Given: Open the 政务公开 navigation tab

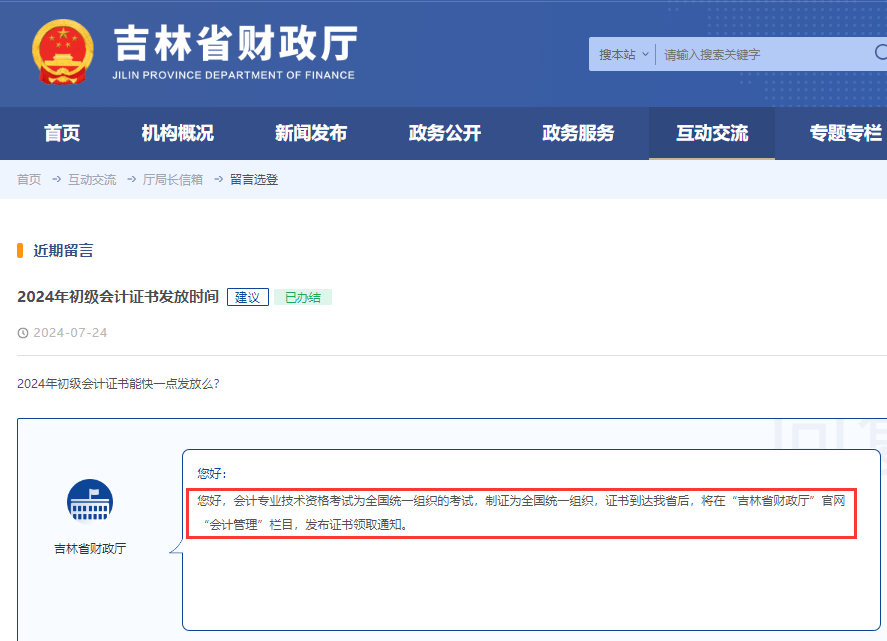Looking at the screenshot, I should [x=445, y=133].
